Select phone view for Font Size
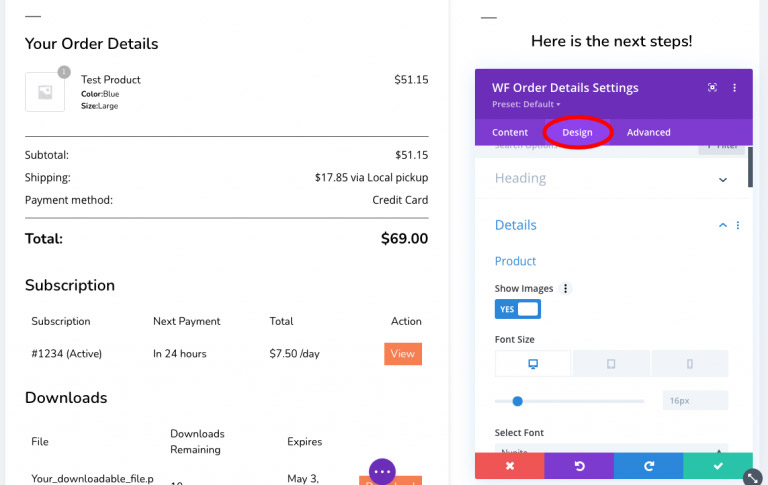Image resolution: width=768 pixels, height=485 pixels. tap(690, 364)
